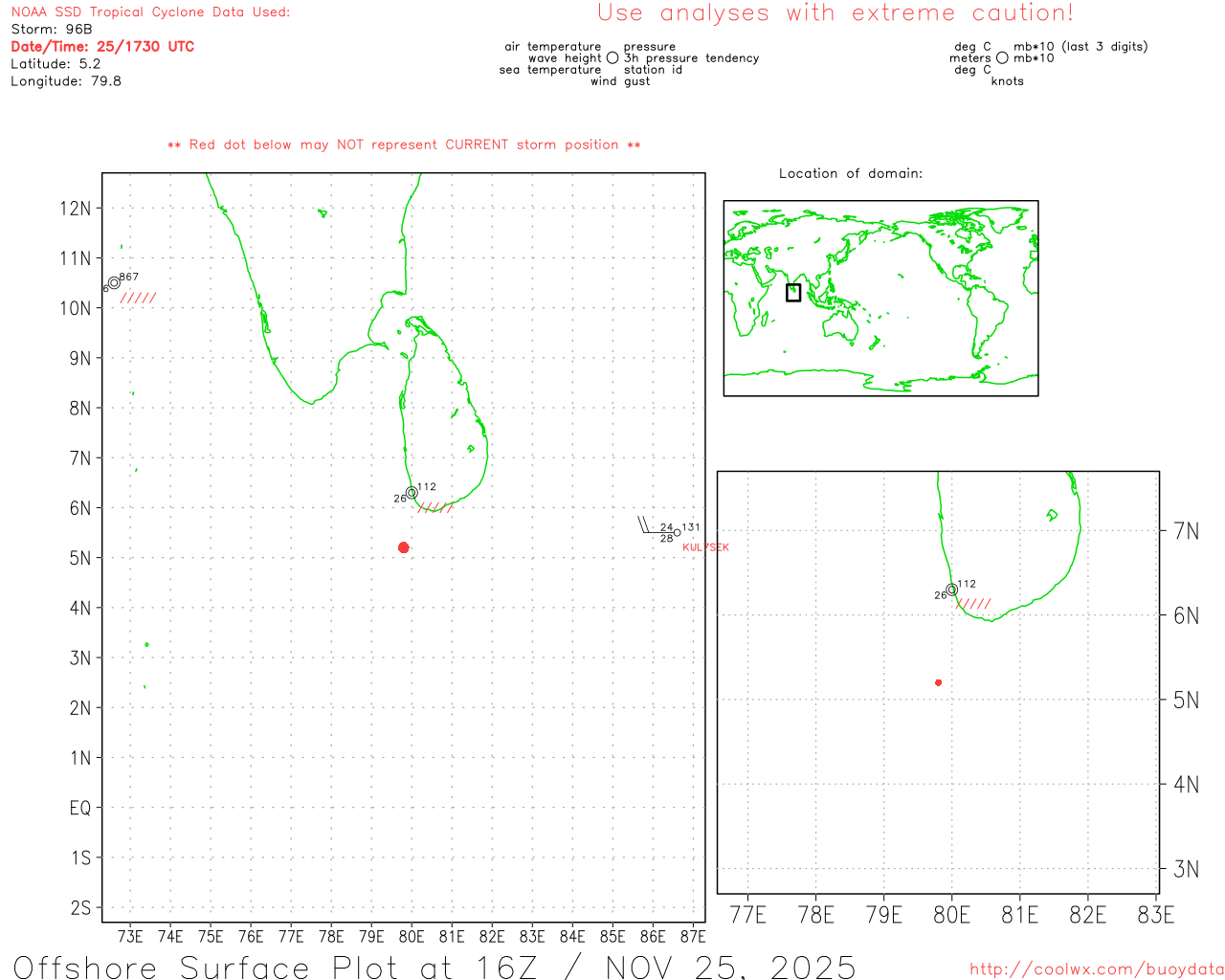Viewport: 1225px width, 980px height.
Task: Select the station circle labeled 867
Action: [x=114, y=282]
